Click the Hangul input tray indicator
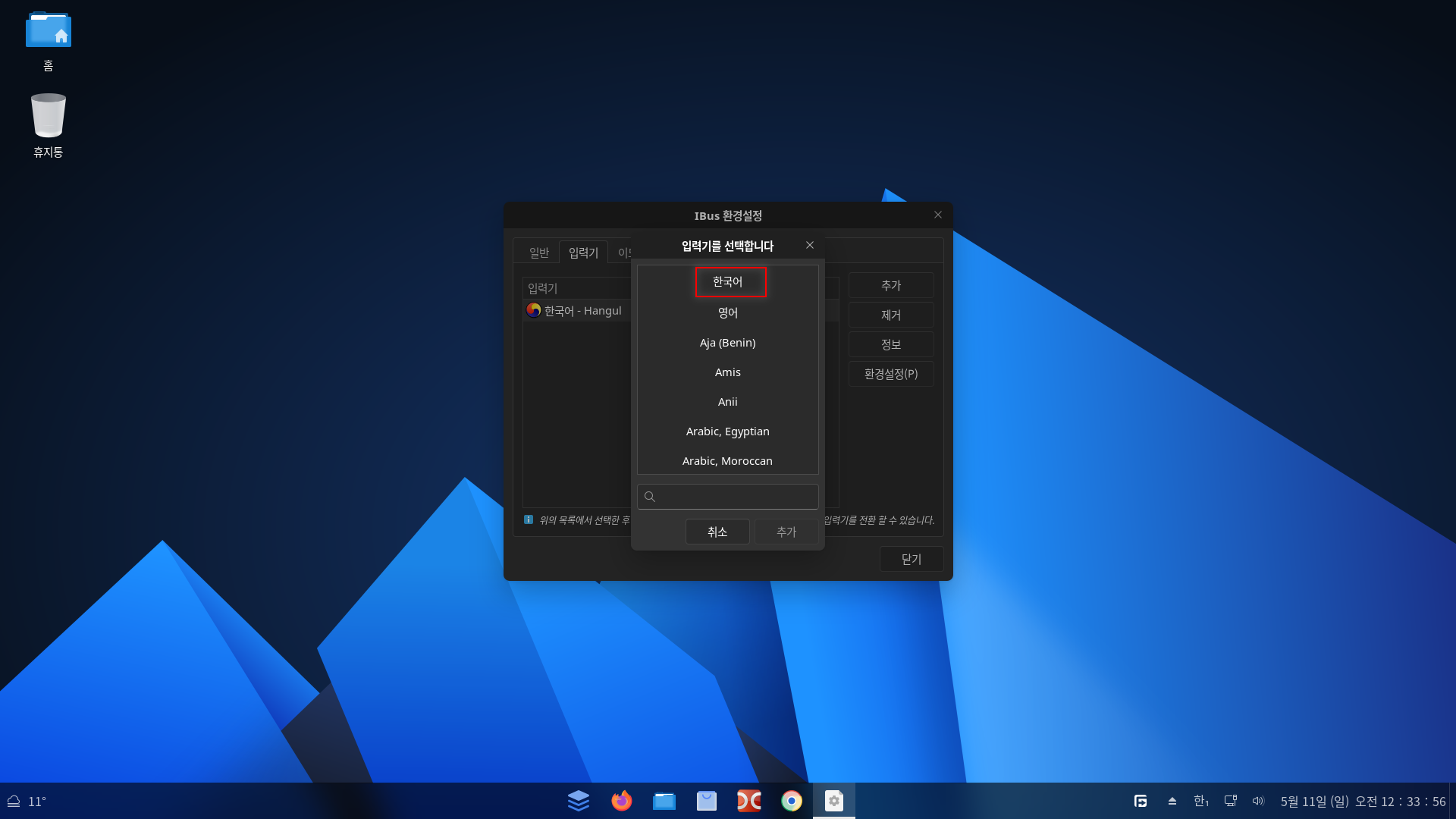This screenshot has height=819, width=1456. coord(1200,801)
